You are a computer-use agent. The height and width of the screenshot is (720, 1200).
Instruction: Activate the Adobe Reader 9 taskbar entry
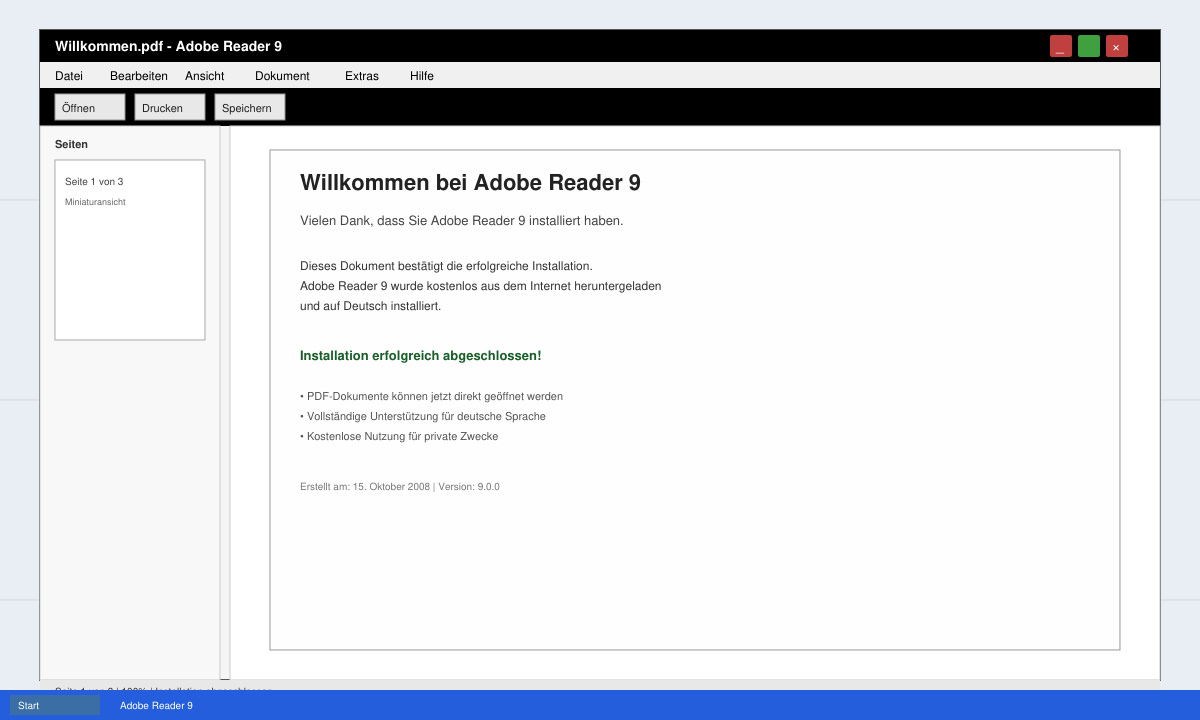[156, 706]
